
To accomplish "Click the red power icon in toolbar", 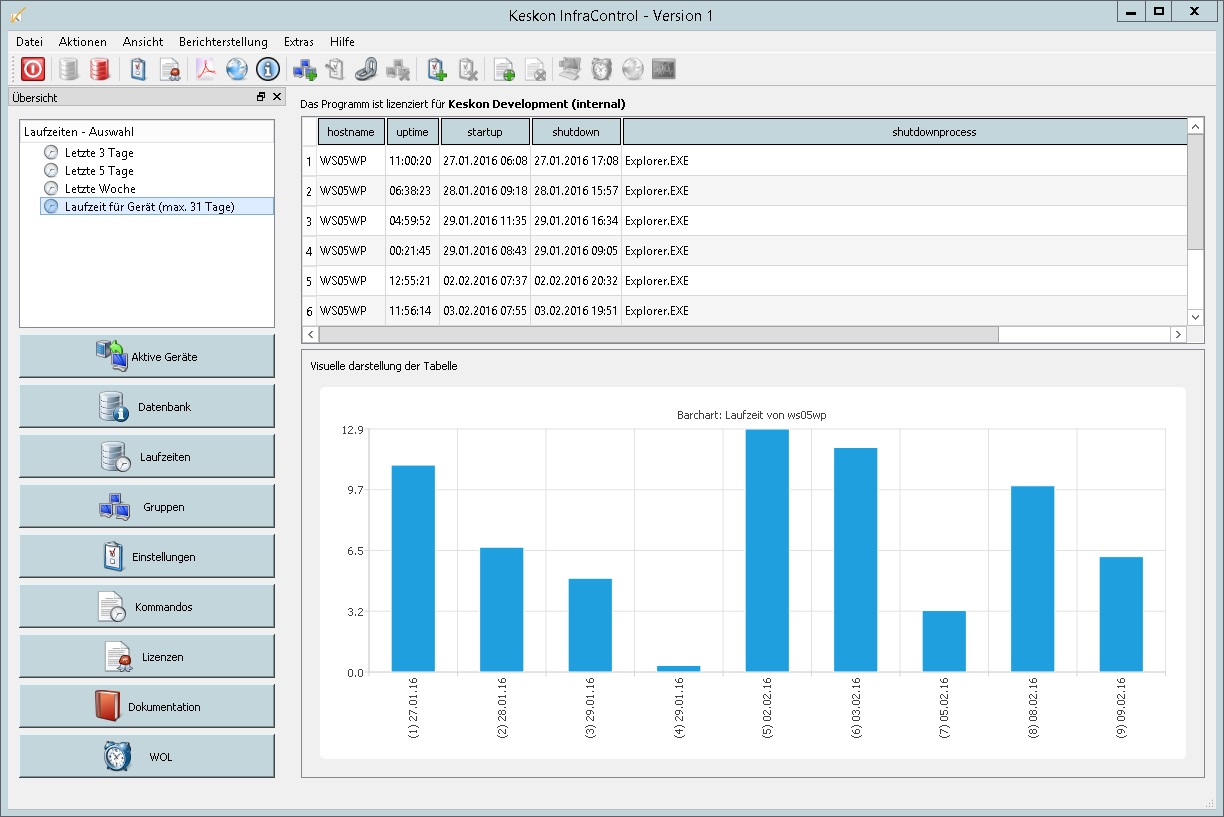I will [33, 69].
